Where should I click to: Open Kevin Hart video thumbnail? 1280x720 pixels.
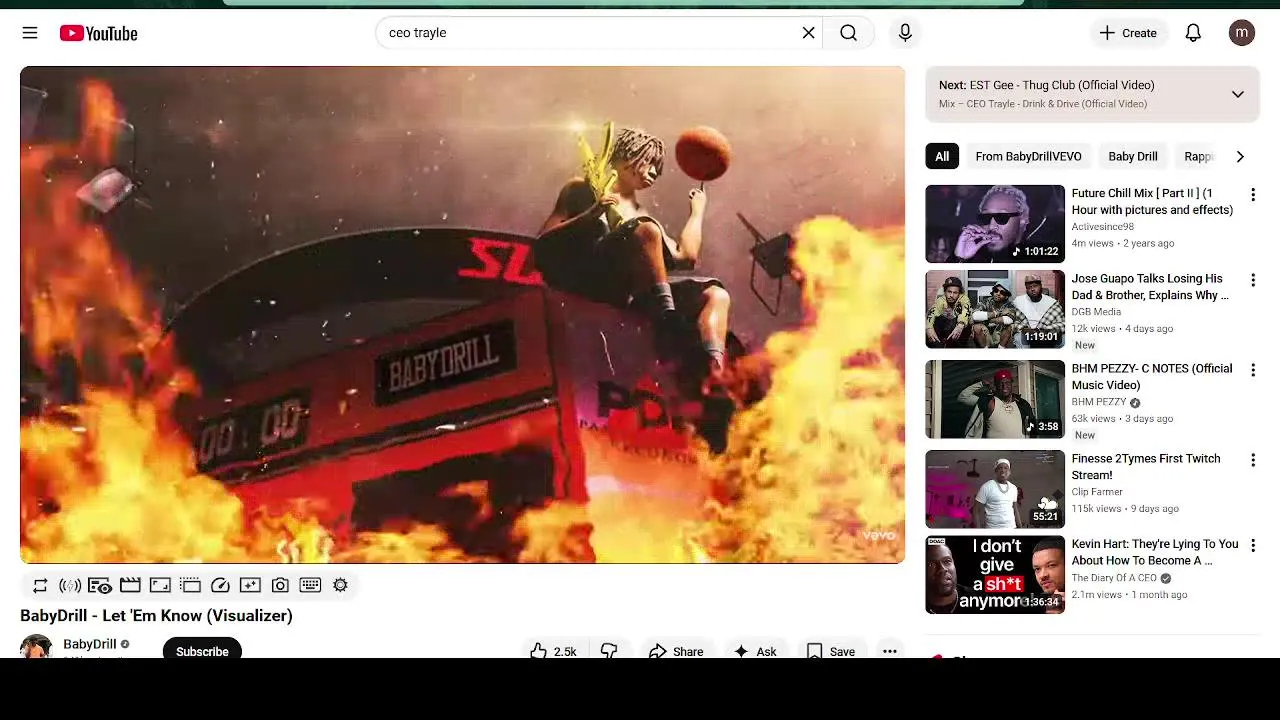[995, 574]
